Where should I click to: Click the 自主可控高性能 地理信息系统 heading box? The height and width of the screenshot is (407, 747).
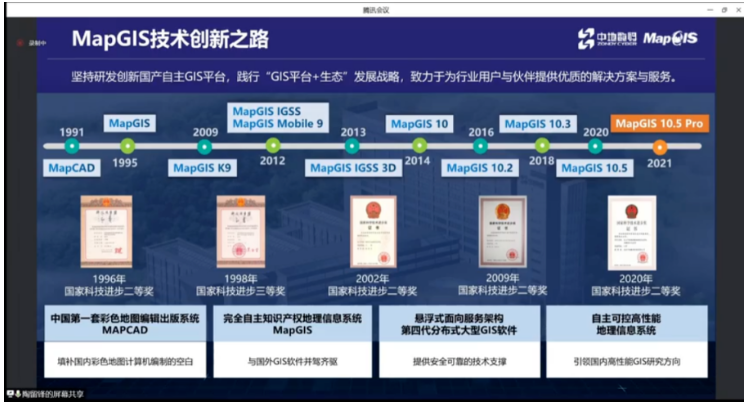point(626,324)
